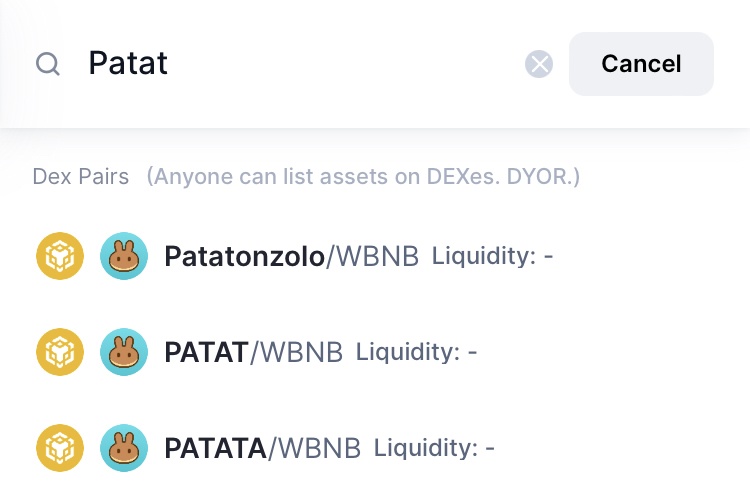Click PancakeSwap bunny icon beside PATAT/WBNB
This screenshot has height=498, width=750.
pyautogui.click(x=124, y=352)
